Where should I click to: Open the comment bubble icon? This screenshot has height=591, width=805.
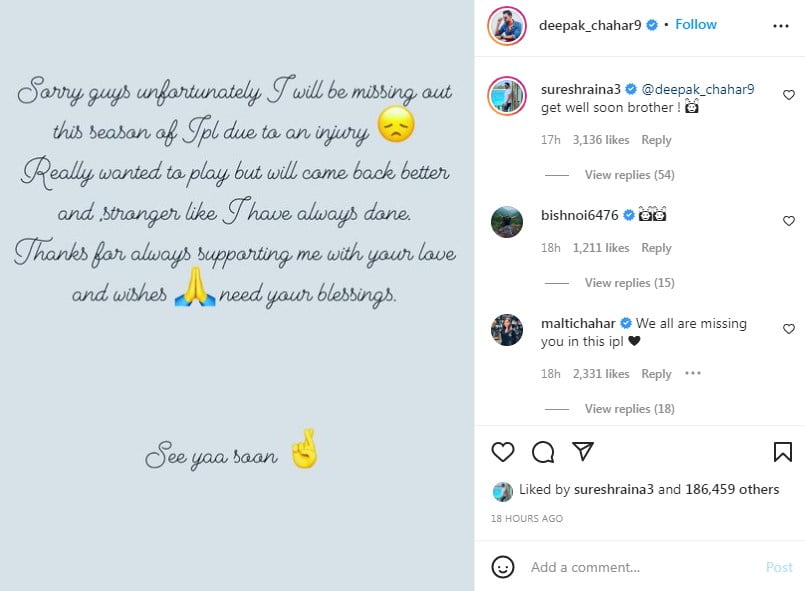(543, 452)
